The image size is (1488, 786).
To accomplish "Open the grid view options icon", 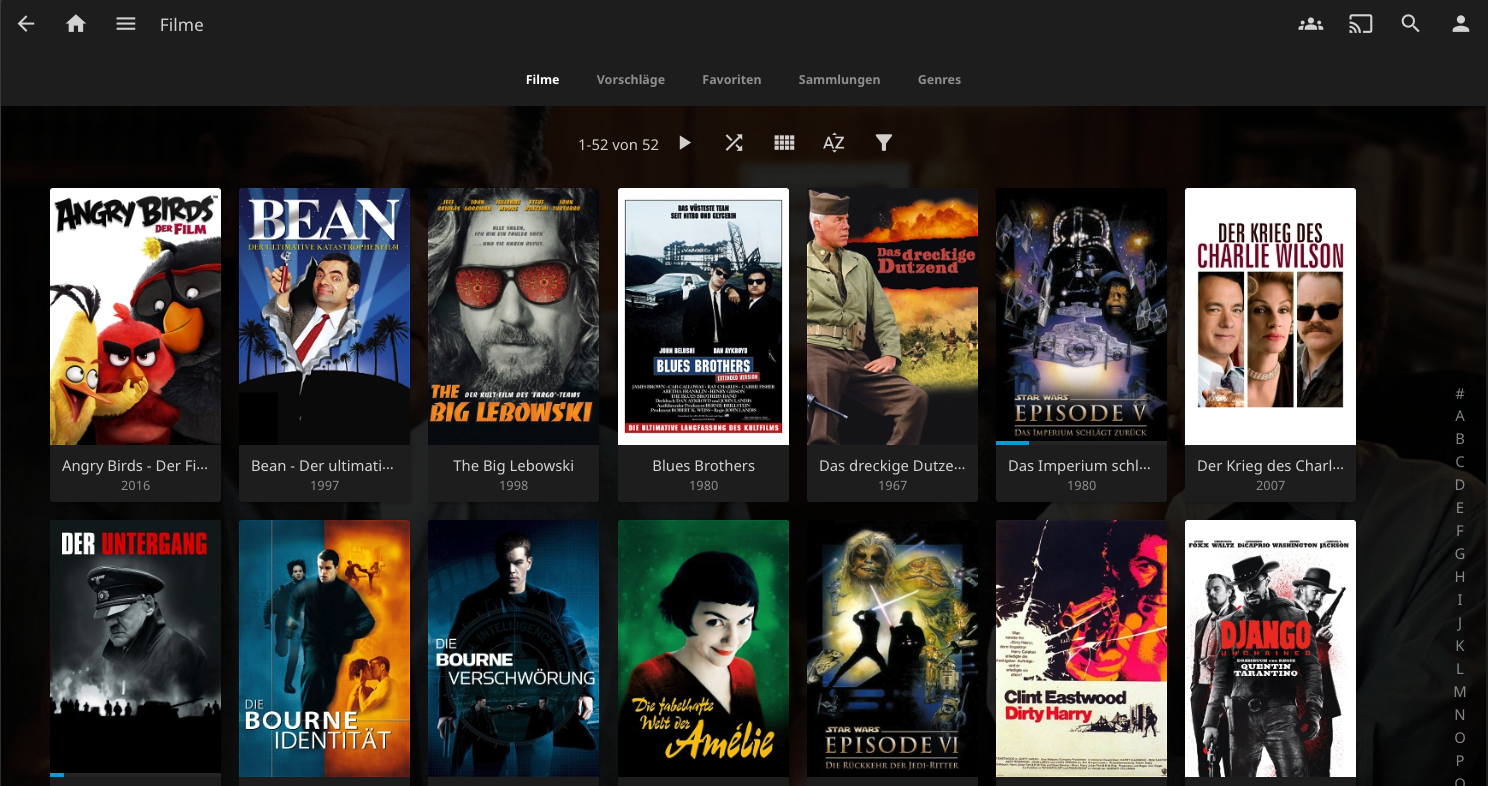I will coord(784,143).
